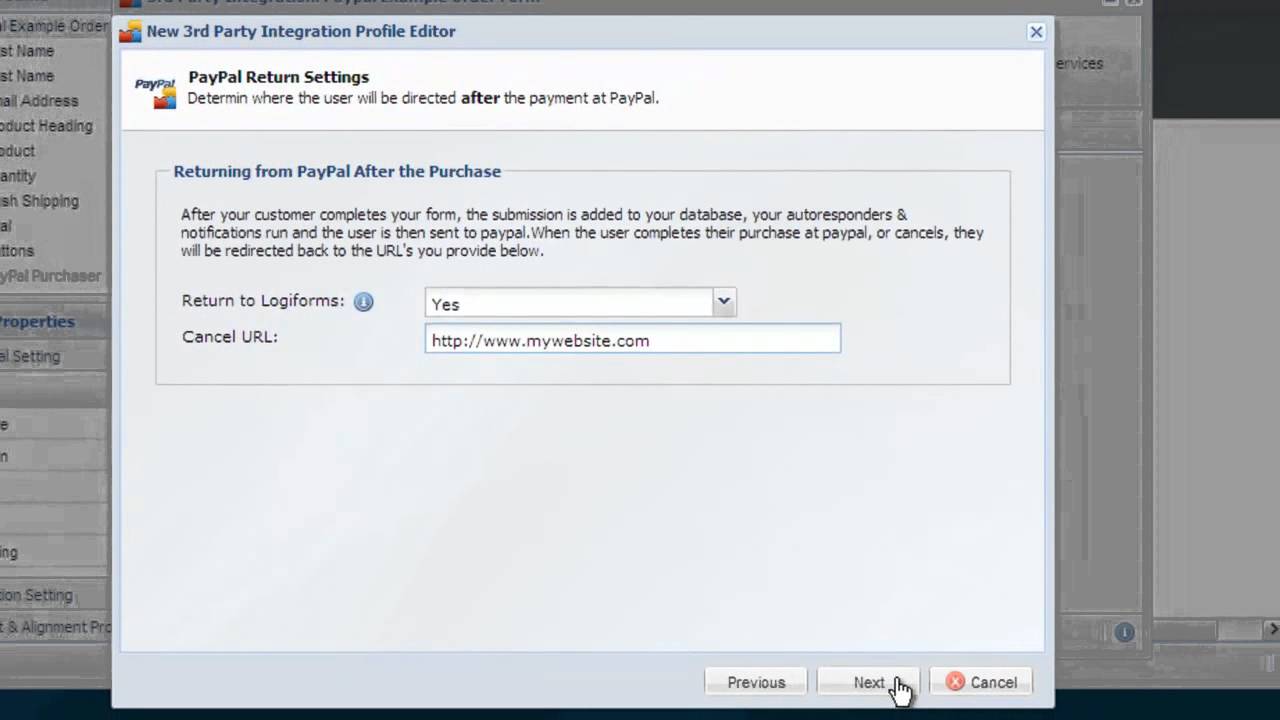Click the Services label in right background panel
The image size is (1280, 720).
point(1079,64)
